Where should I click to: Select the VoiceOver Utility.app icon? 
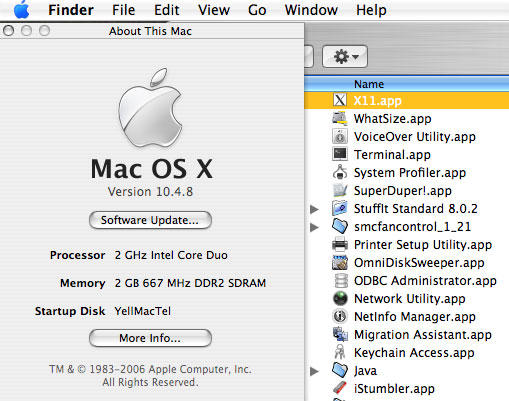[x=340, y=136]
